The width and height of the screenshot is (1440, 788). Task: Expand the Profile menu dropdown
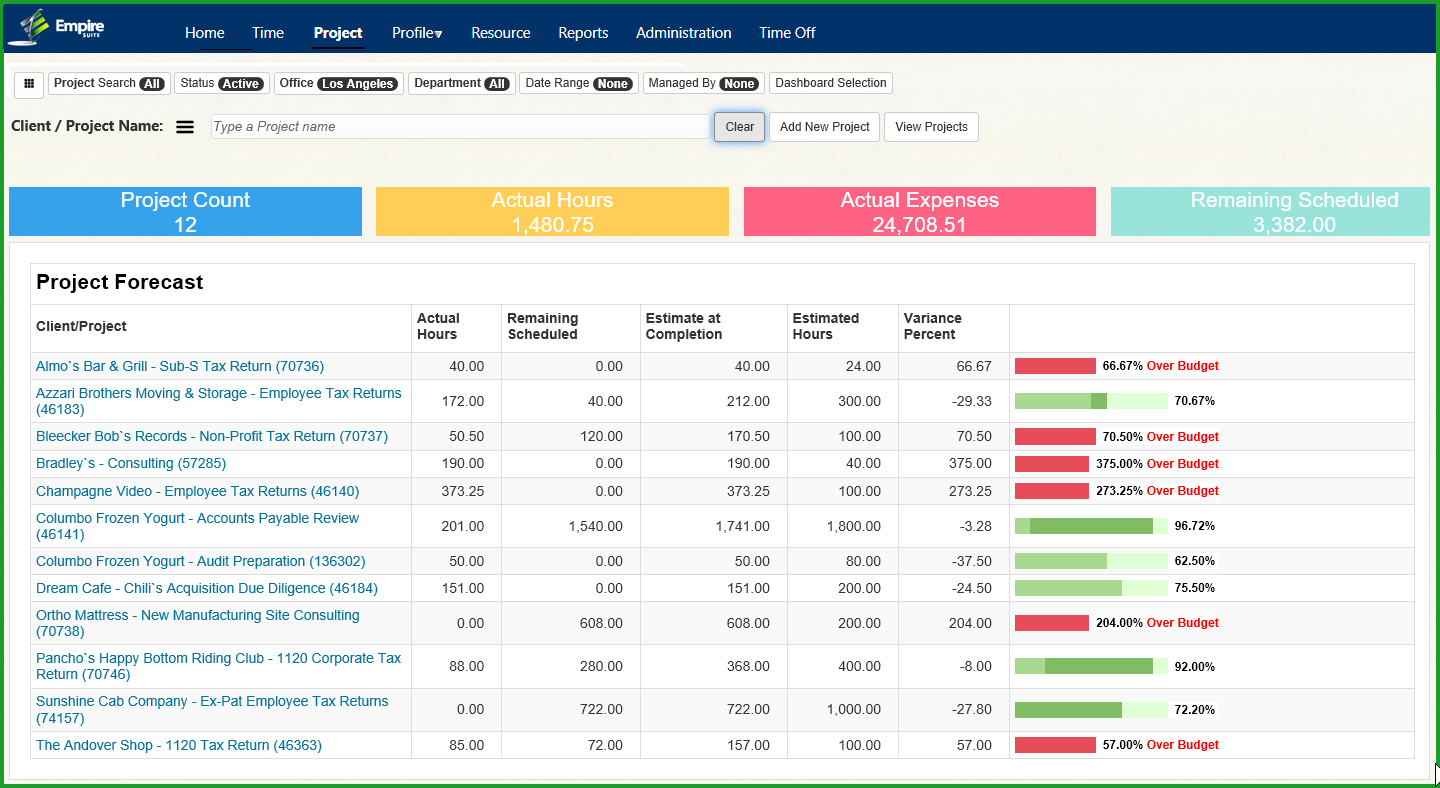[x=417, y=33]
